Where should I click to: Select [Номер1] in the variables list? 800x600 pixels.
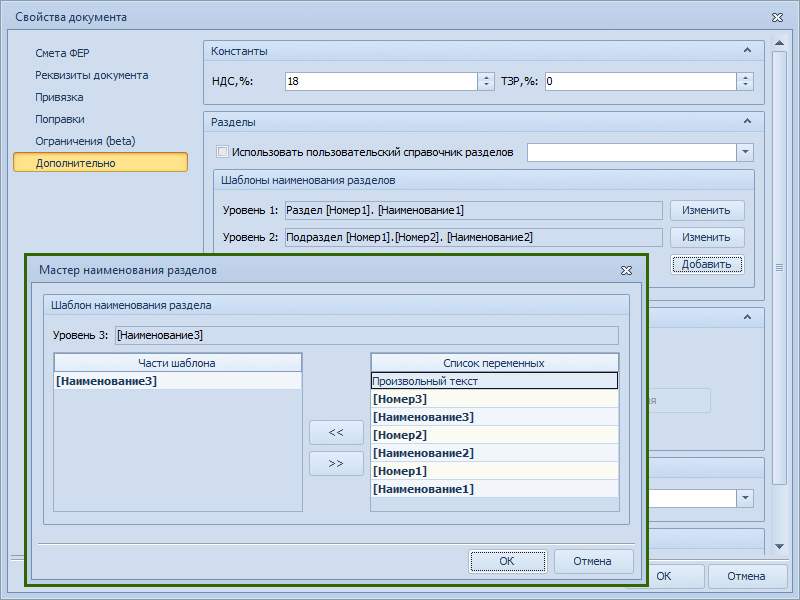tap(494, 471)
